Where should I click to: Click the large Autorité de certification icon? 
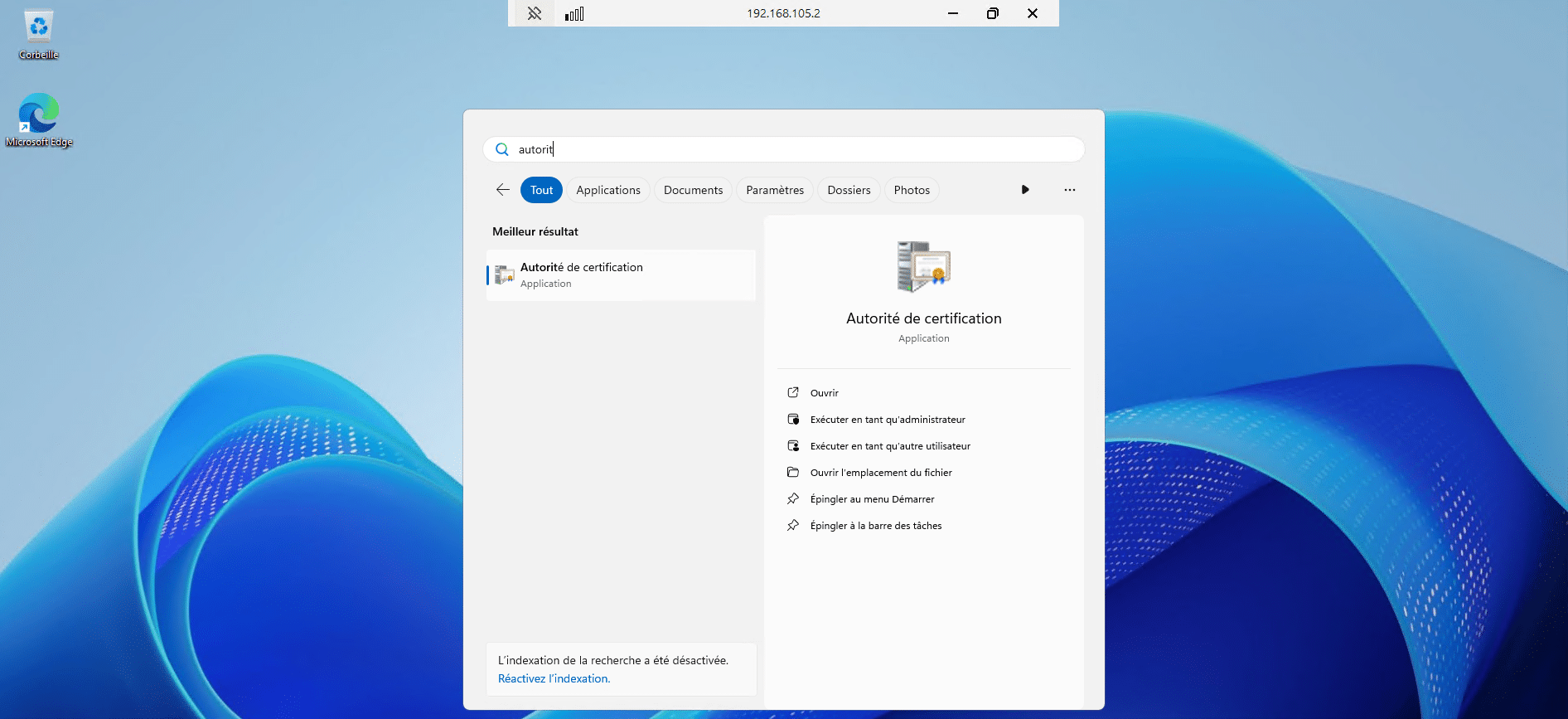pyautogui.click(x=923, y=267)
